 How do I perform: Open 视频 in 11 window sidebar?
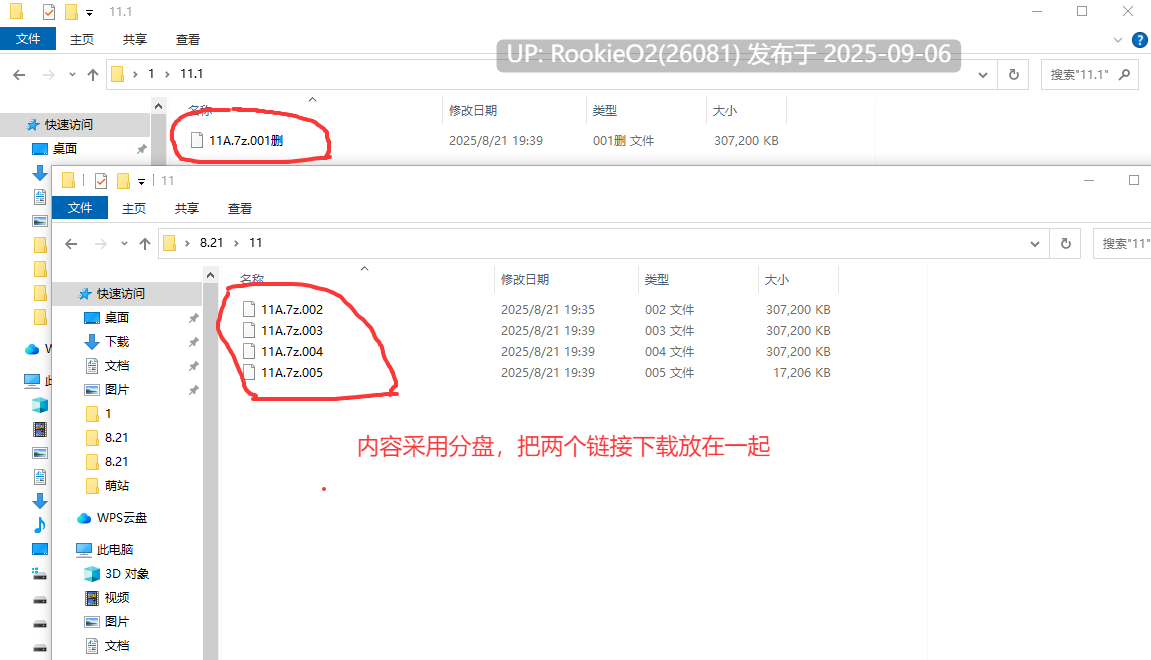[117, 598]
